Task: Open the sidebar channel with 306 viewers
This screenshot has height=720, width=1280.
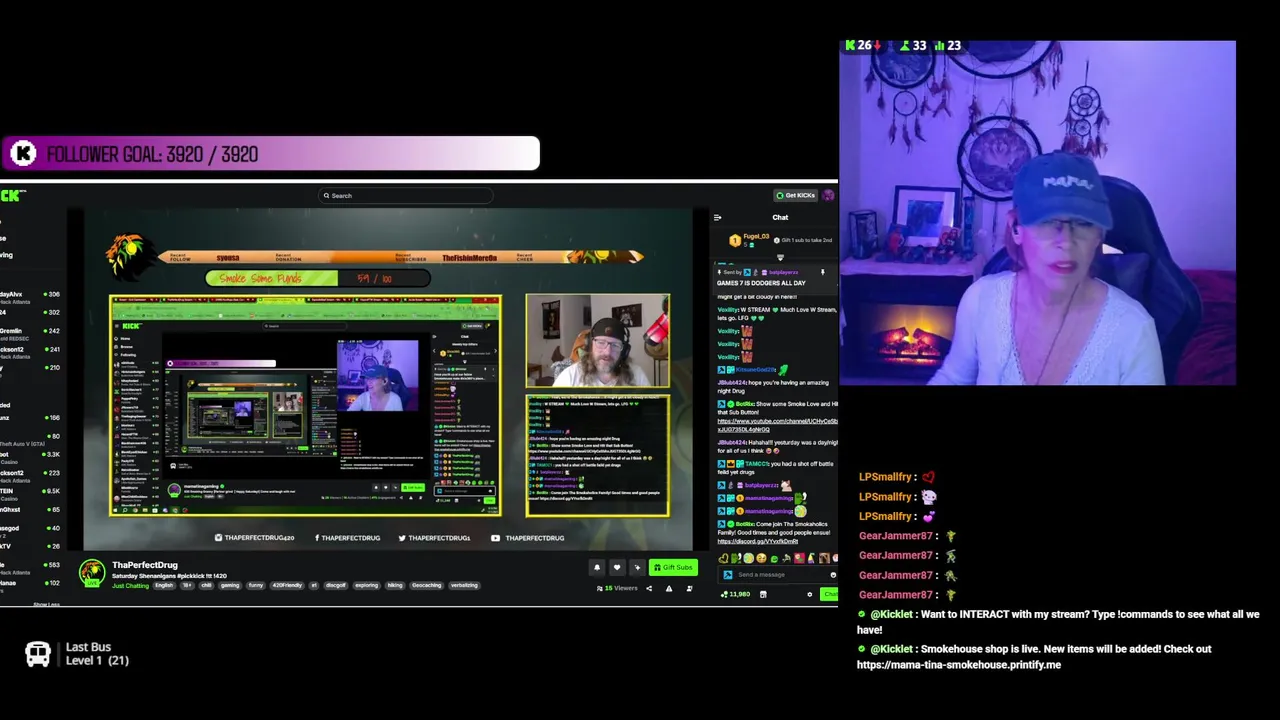Action: click(x=30, y=297)
